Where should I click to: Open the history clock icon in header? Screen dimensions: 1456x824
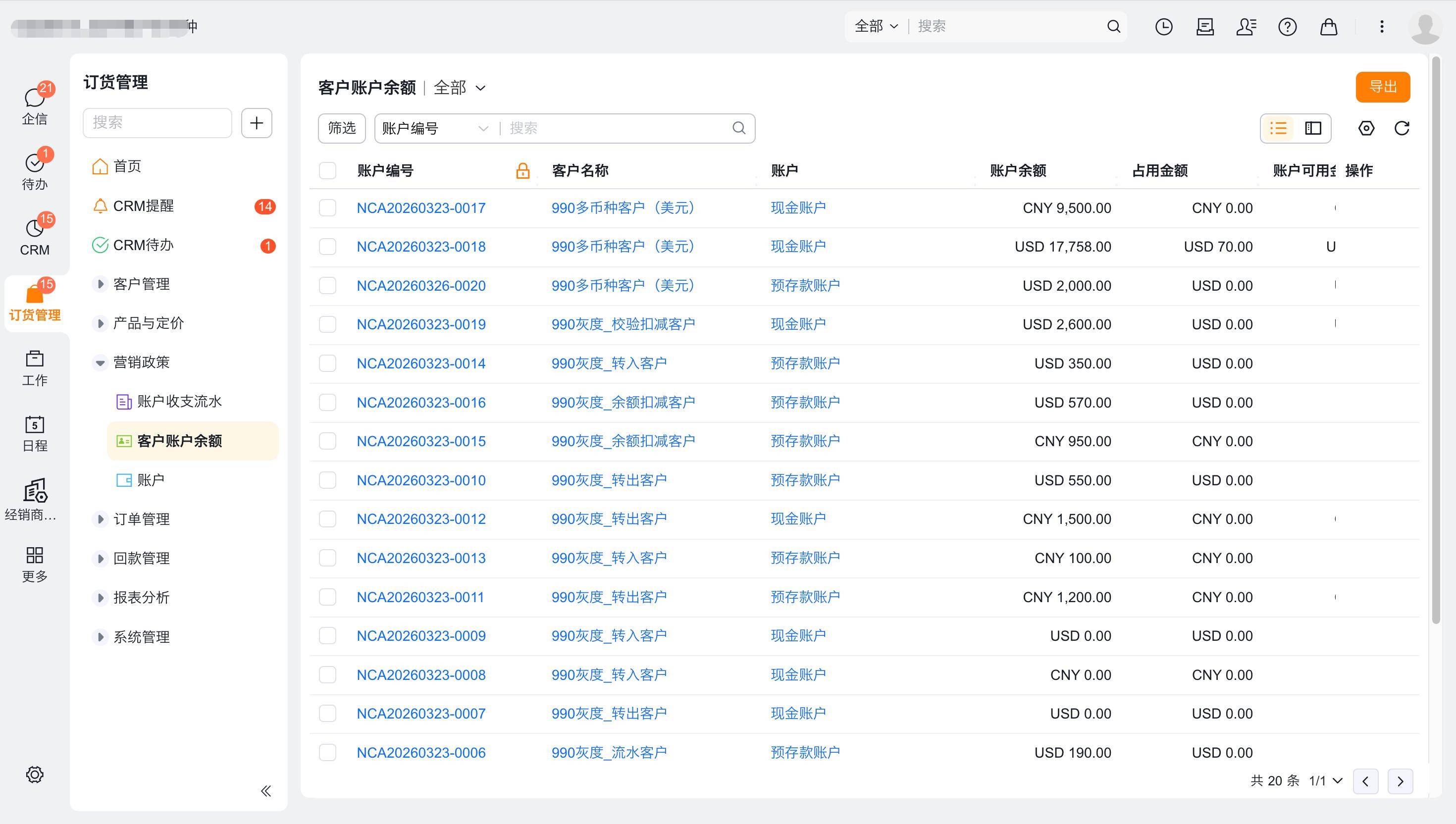(1163, 27)
